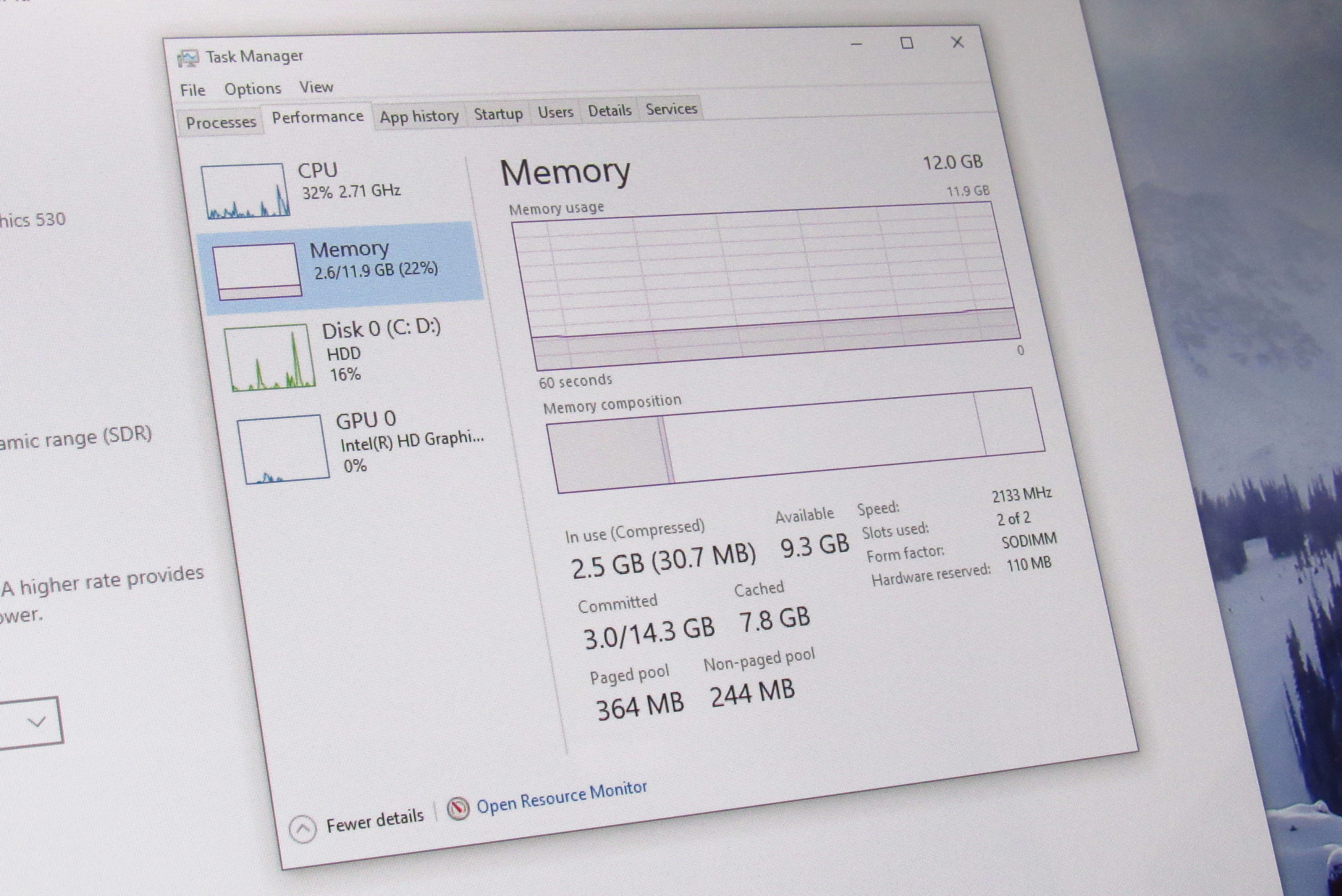Image resolution: width=1342 pixels, height=896 pixels.
Task: Click the GPU 0 activity thumbnail
Action: tap(282, 449)
